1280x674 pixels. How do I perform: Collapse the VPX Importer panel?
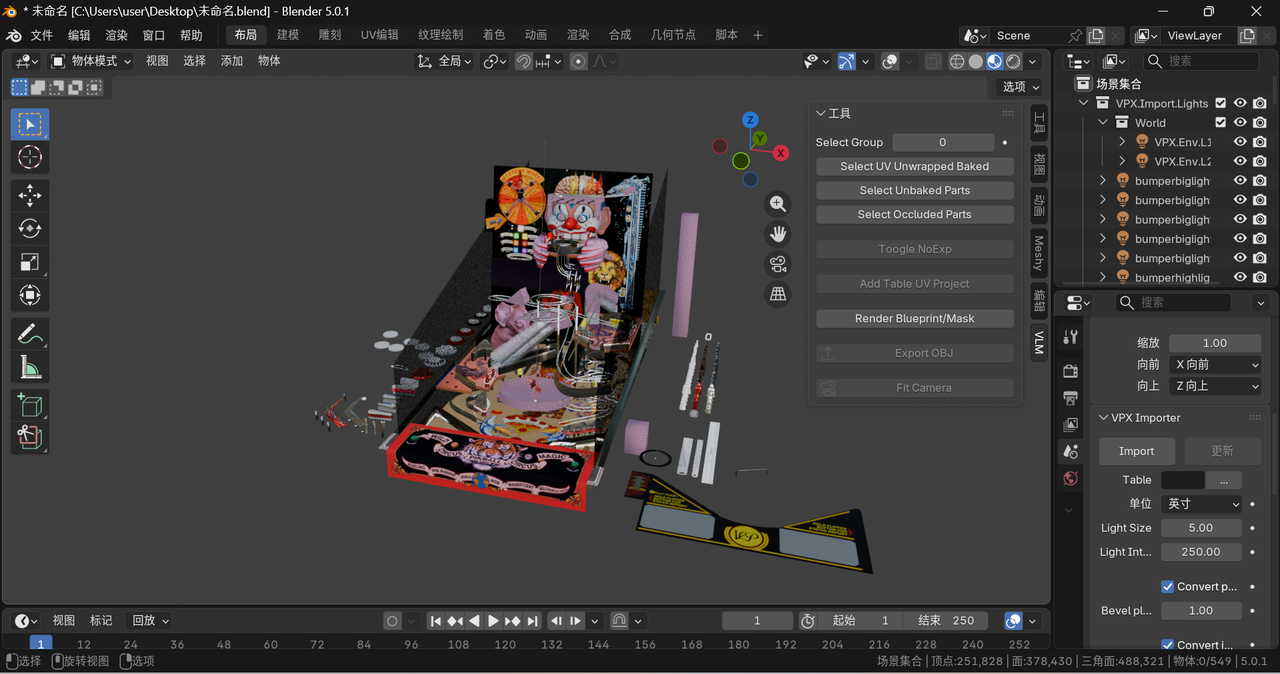click(1103, 418)
